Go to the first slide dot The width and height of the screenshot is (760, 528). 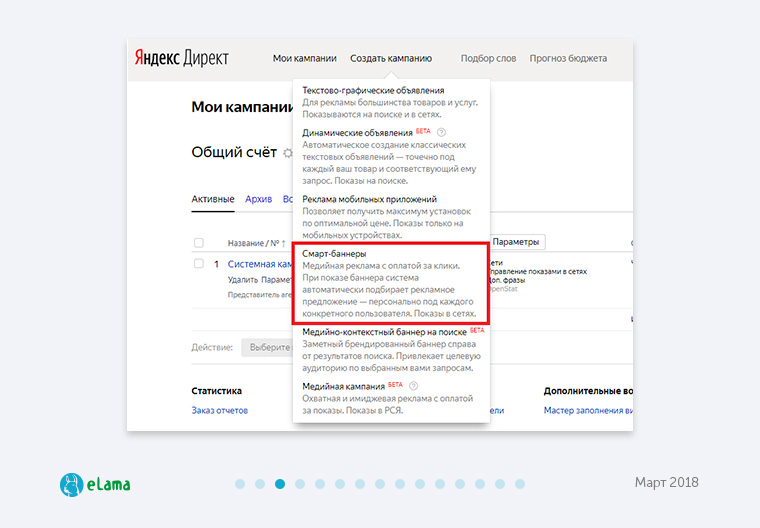(x=240, y=484)
